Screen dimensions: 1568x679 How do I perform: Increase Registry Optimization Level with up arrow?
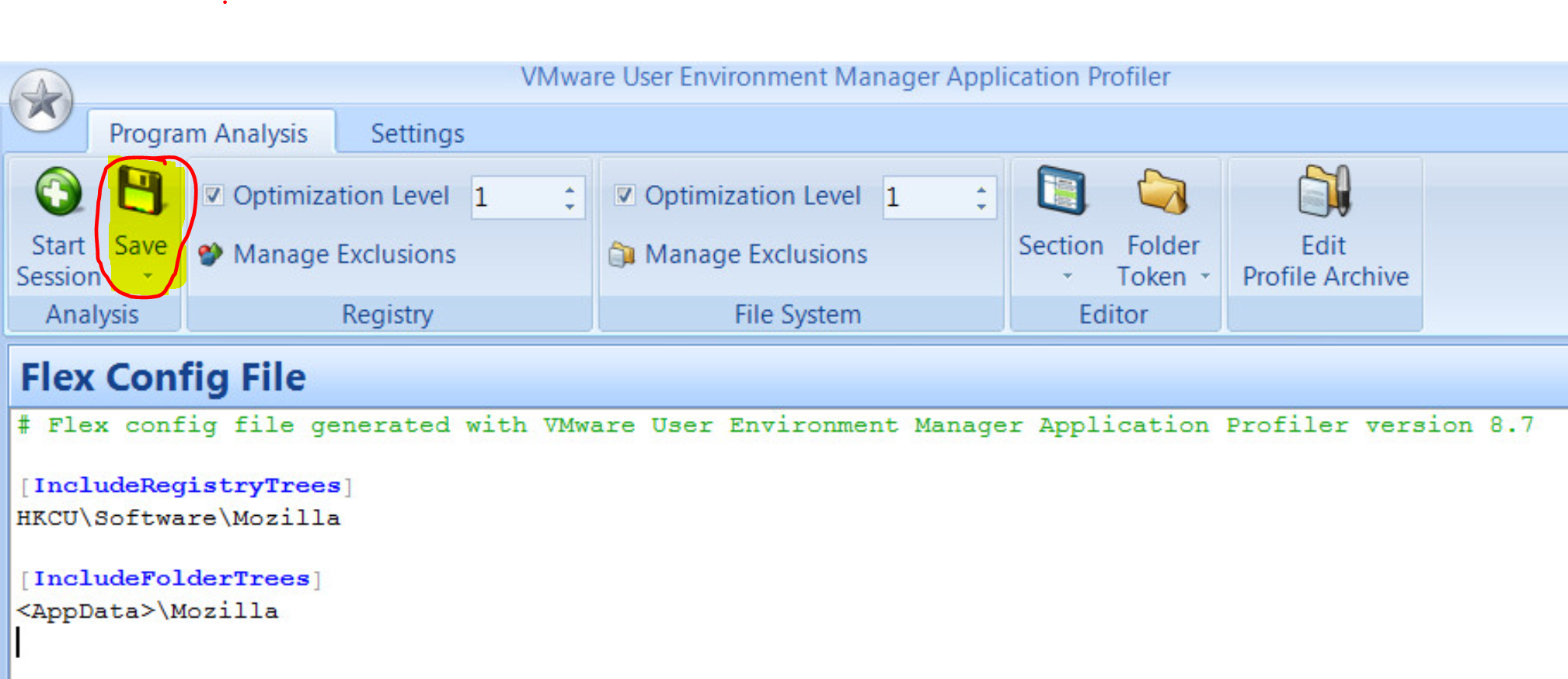point(570,188)
